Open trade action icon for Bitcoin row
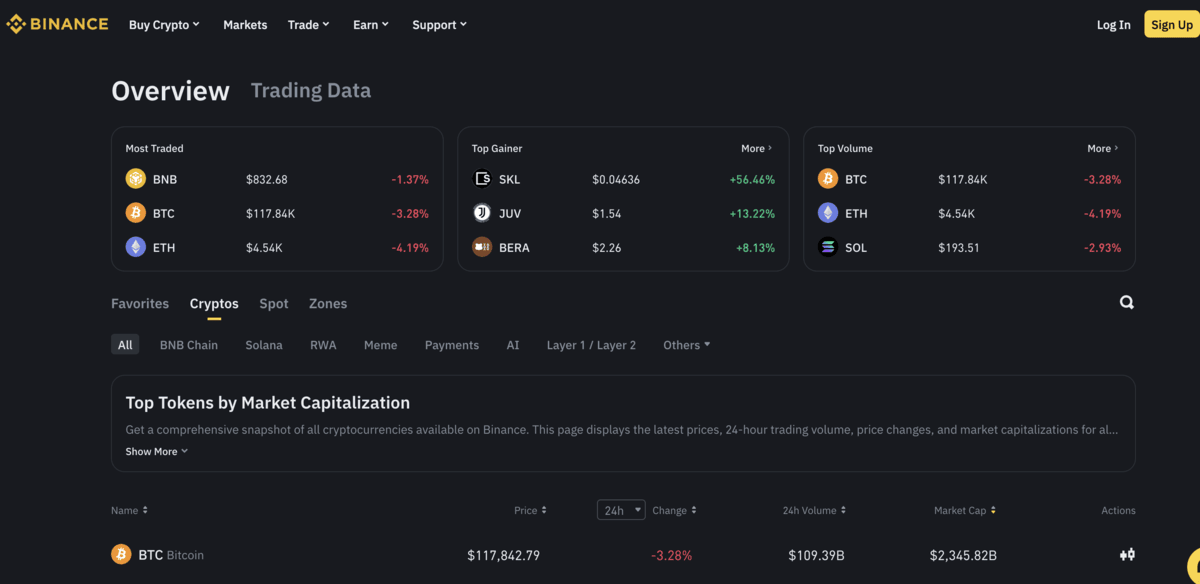This screenshot has height=584, width=1200. pyautogui.click(x=1127, y=554)
